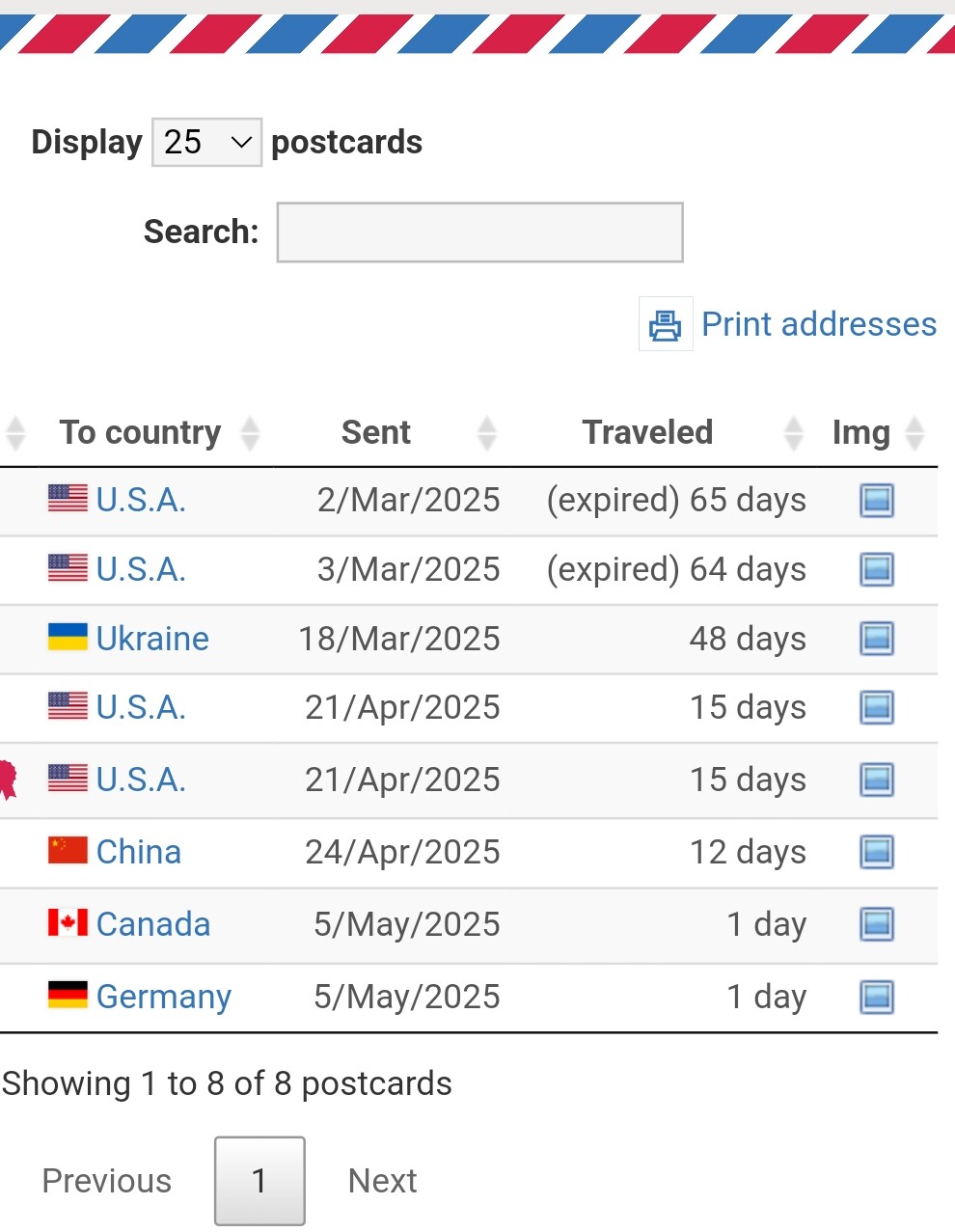This screenshot has height=1232, width=955.
Task: Sort by the To country column arrows
Action: coord(250,433)
